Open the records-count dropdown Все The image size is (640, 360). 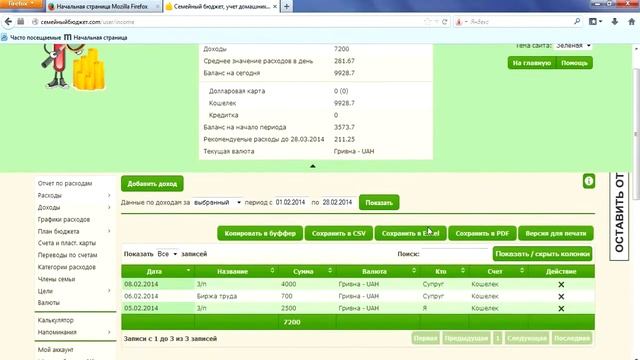pyautogui.click(x=167, y=254)
